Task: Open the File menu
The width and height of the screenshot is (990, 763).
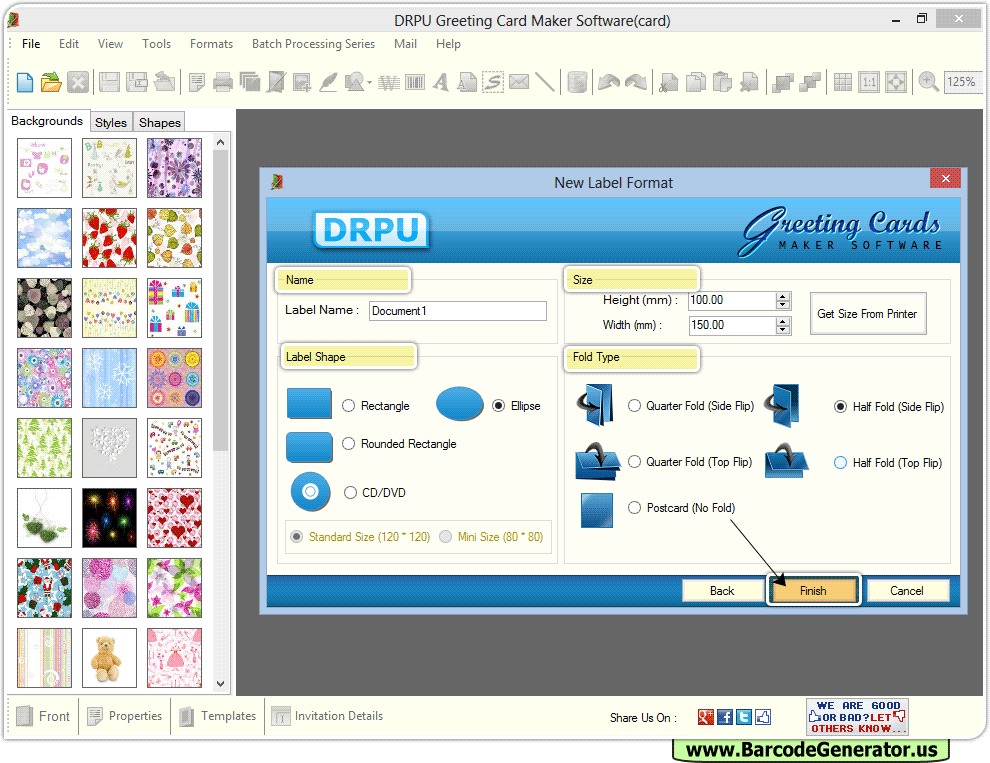Action: tap(31, 44)
